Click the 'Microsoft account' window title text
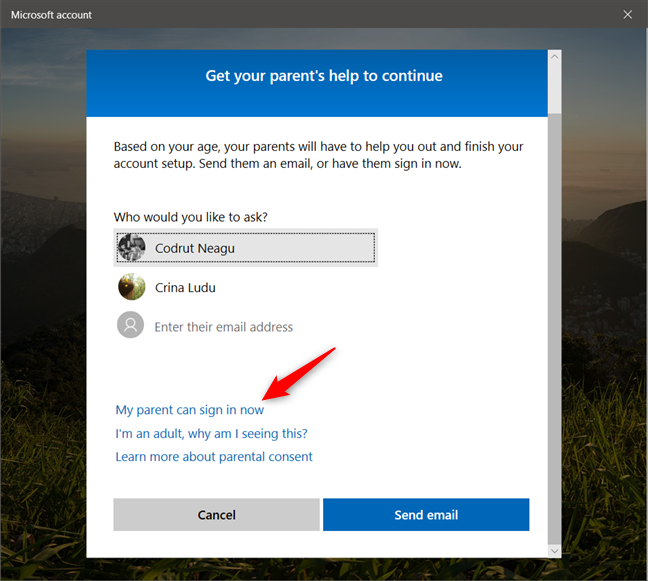The image size is (648, 581). coord(51,15)
